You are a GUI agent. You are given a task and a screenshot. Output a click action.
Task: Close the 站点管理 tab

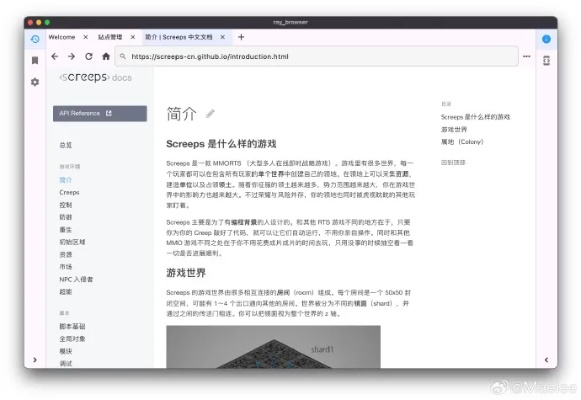pyautogui.click(x=133, y=37)
